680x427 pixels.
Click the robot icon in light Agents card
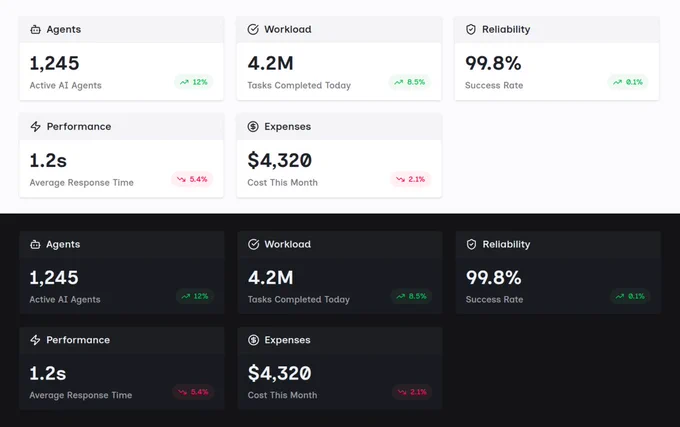(x=36, y=29)
